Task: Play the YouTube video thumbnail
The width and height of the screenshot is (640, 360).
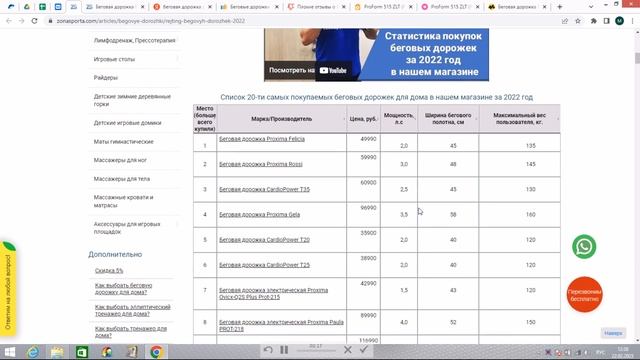Action: pos(376,54)
